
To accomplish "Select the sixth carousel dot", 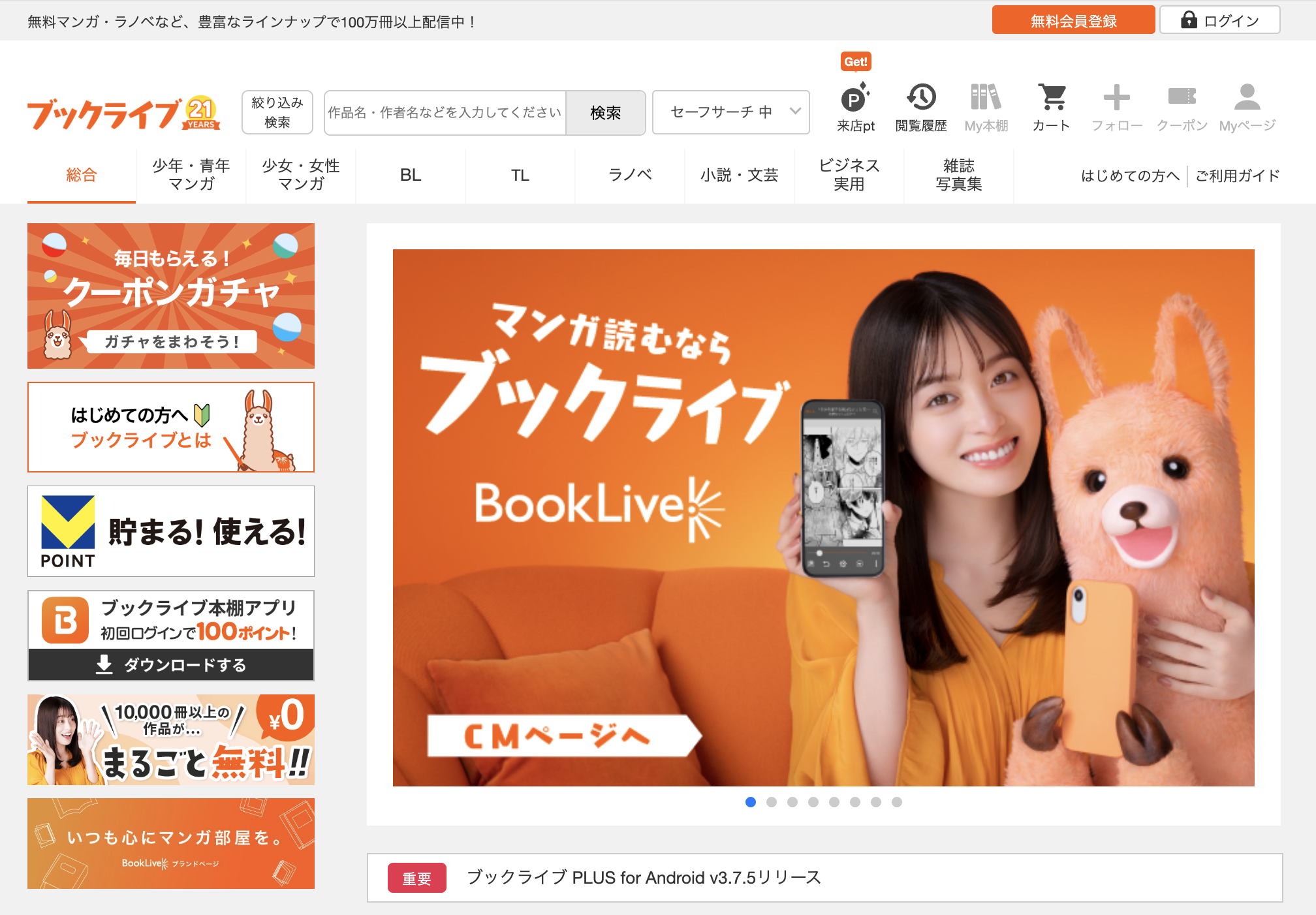I will click(x=855, y=802).
